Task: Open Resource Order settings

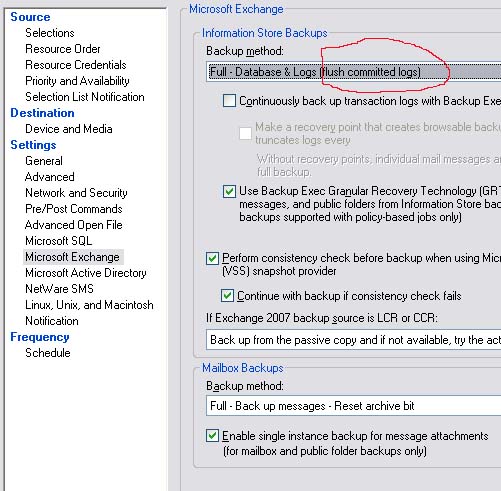Action: [63, 49]
